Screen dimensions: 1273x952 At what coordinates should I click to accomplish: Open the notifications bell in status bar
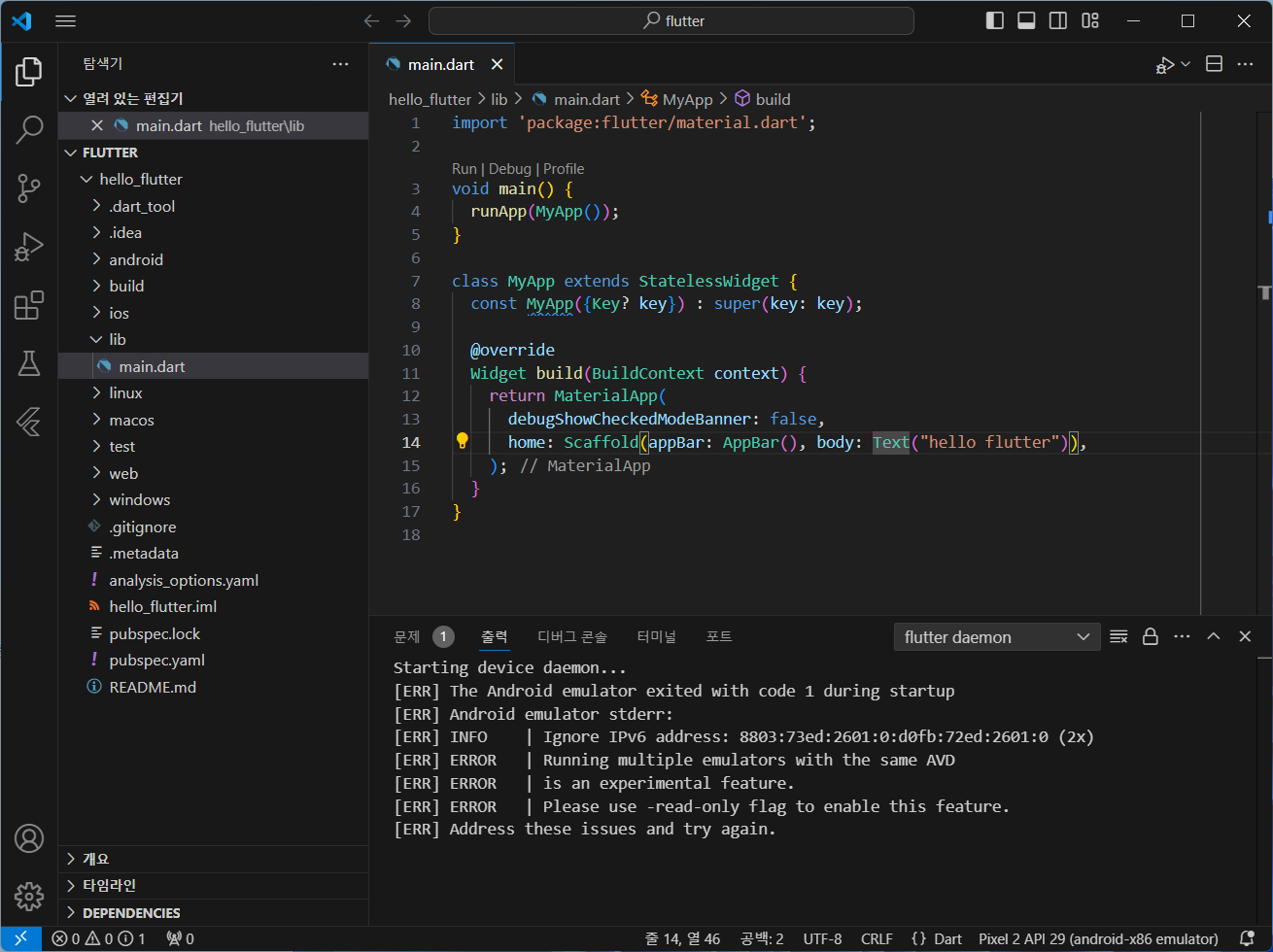1247,938
